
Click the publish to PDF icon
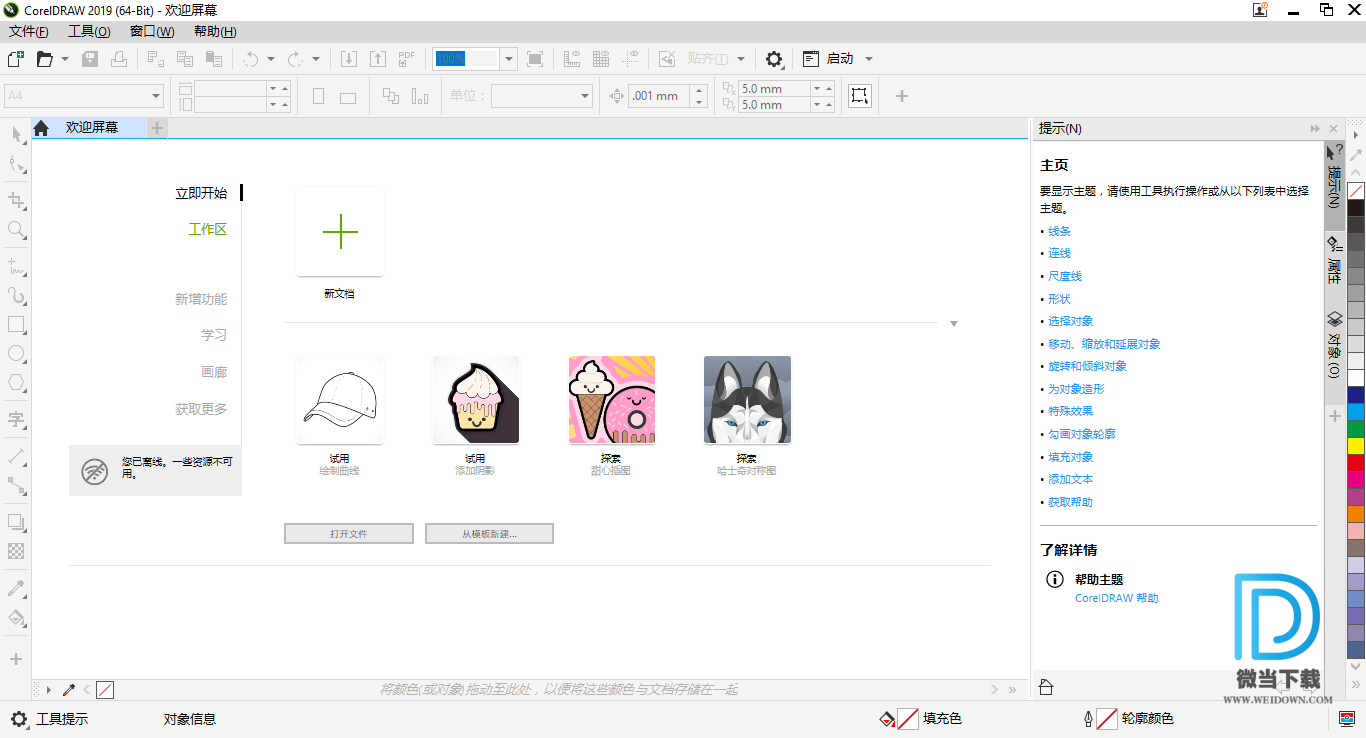tap(406, 59)
